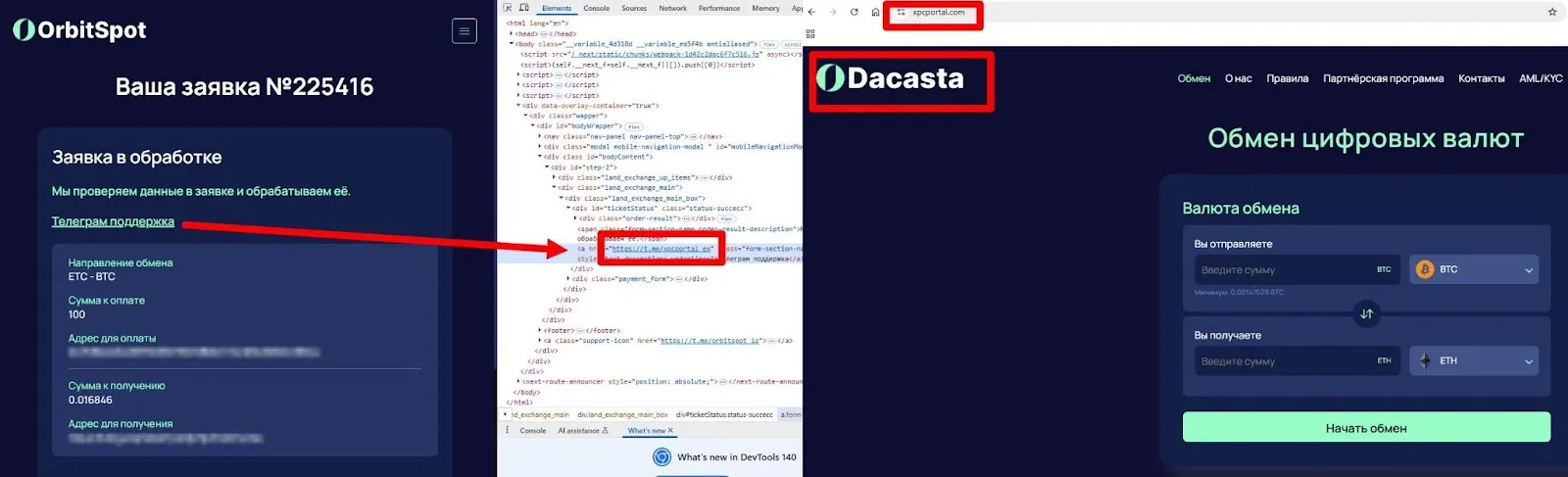Open the ETH receive currency dropdown
Image resolution: width=1568 pixels, height=477 pixels.
1474,360
